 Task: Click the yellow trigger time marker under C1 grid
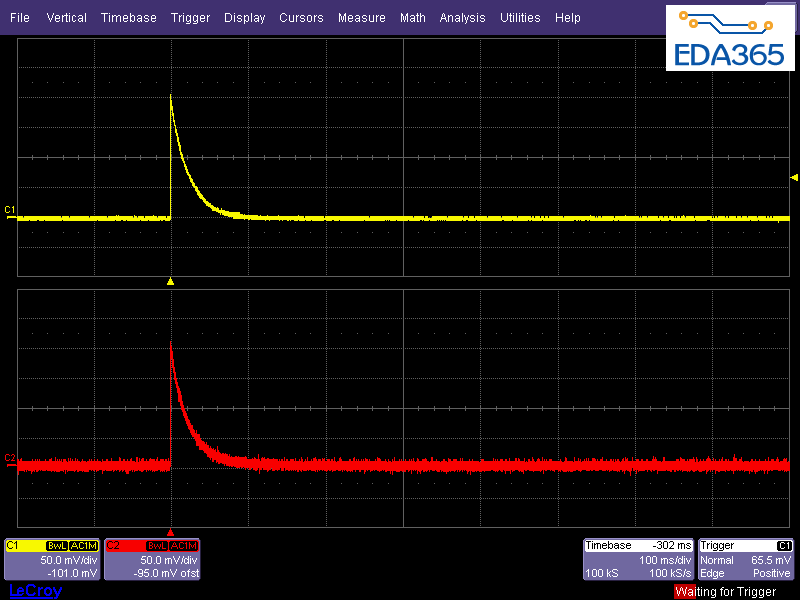point(171,282)
